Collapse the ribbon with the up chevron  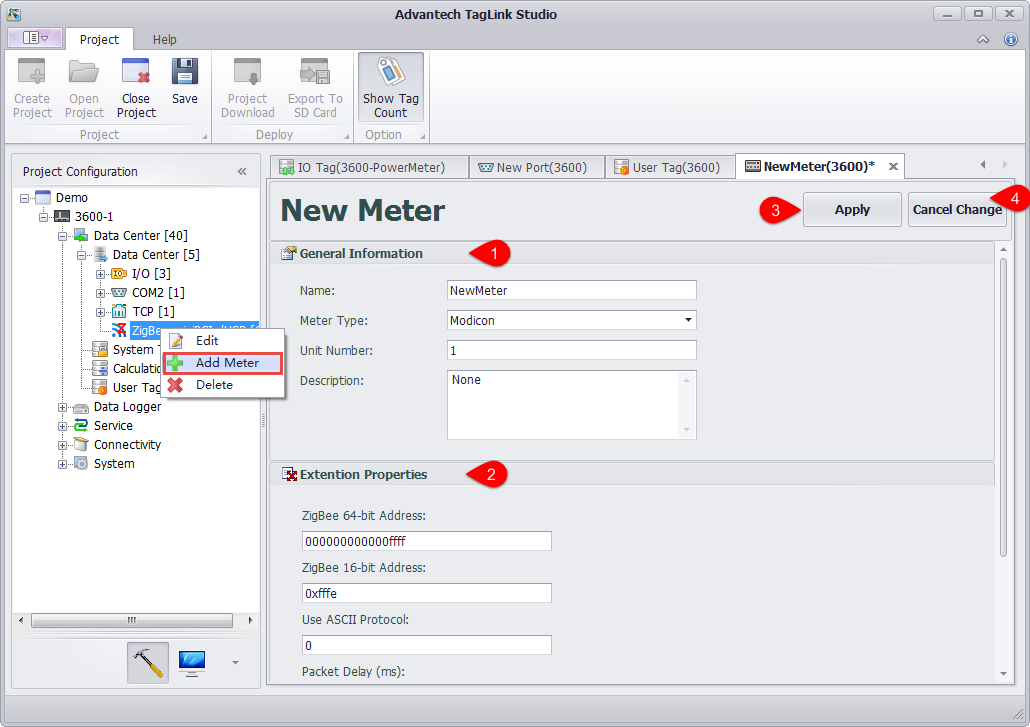tap(983, 39)
